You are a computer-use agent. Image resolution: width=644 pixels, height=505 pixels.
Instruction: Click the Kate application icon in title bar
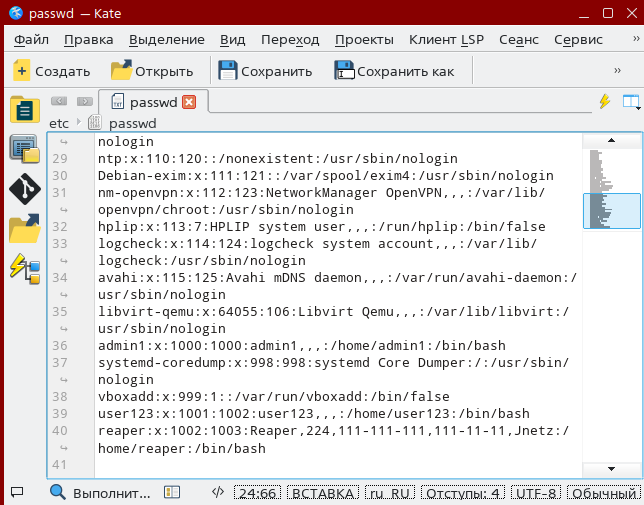[x=16, y=13]
